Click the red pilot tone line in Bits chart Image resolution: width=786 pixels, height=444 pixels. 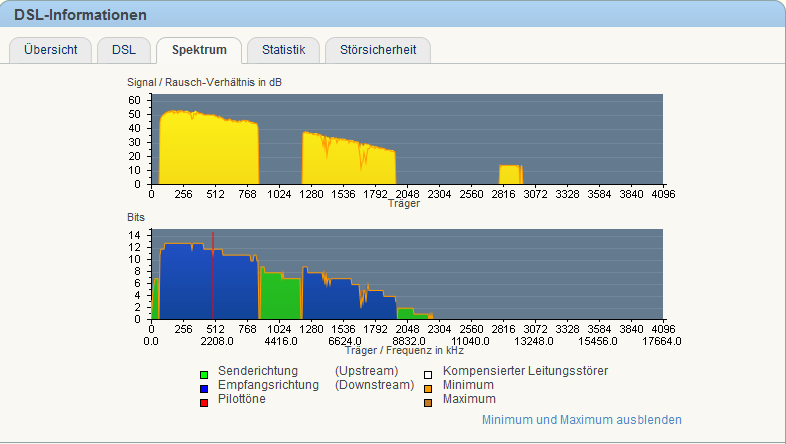(x=213, y=280)
